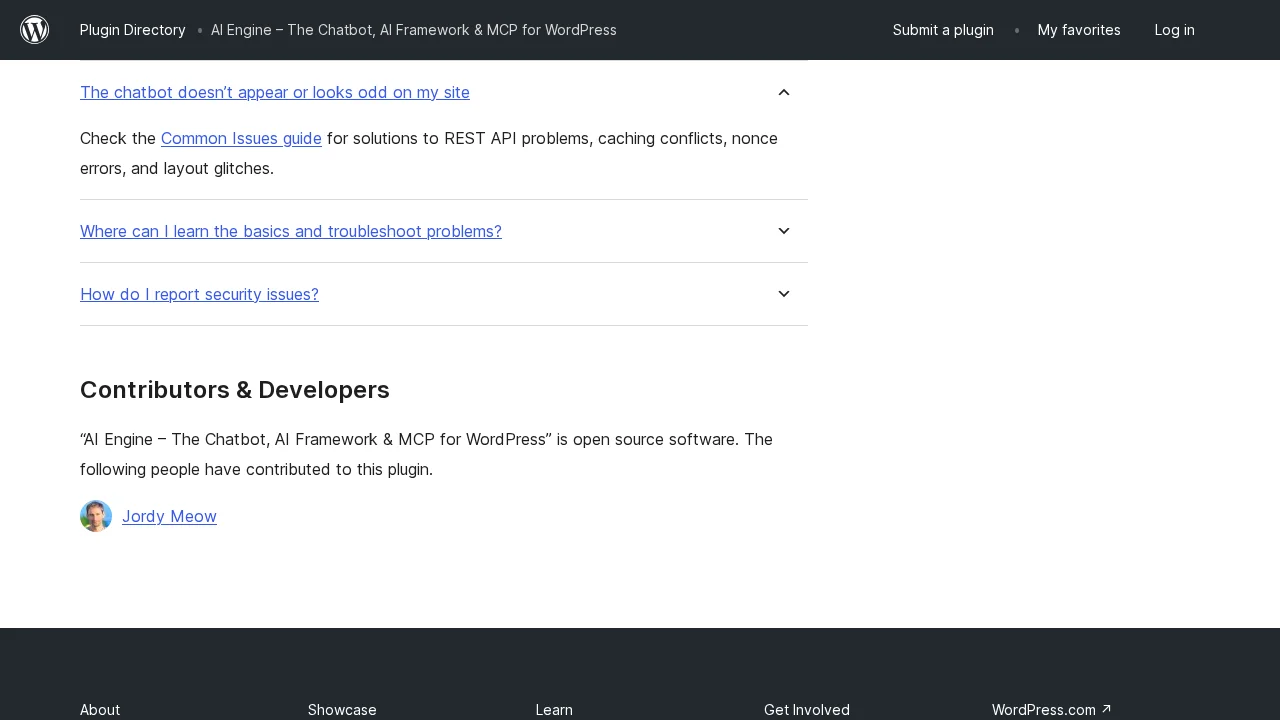Open the Get Involved footer link
This screenshot has height=720, width=1280.
click(x=806, y=709)
